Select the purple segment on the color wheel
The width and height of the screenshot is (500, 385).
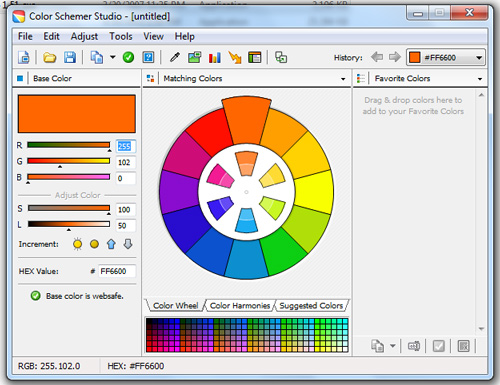[179, 192]
